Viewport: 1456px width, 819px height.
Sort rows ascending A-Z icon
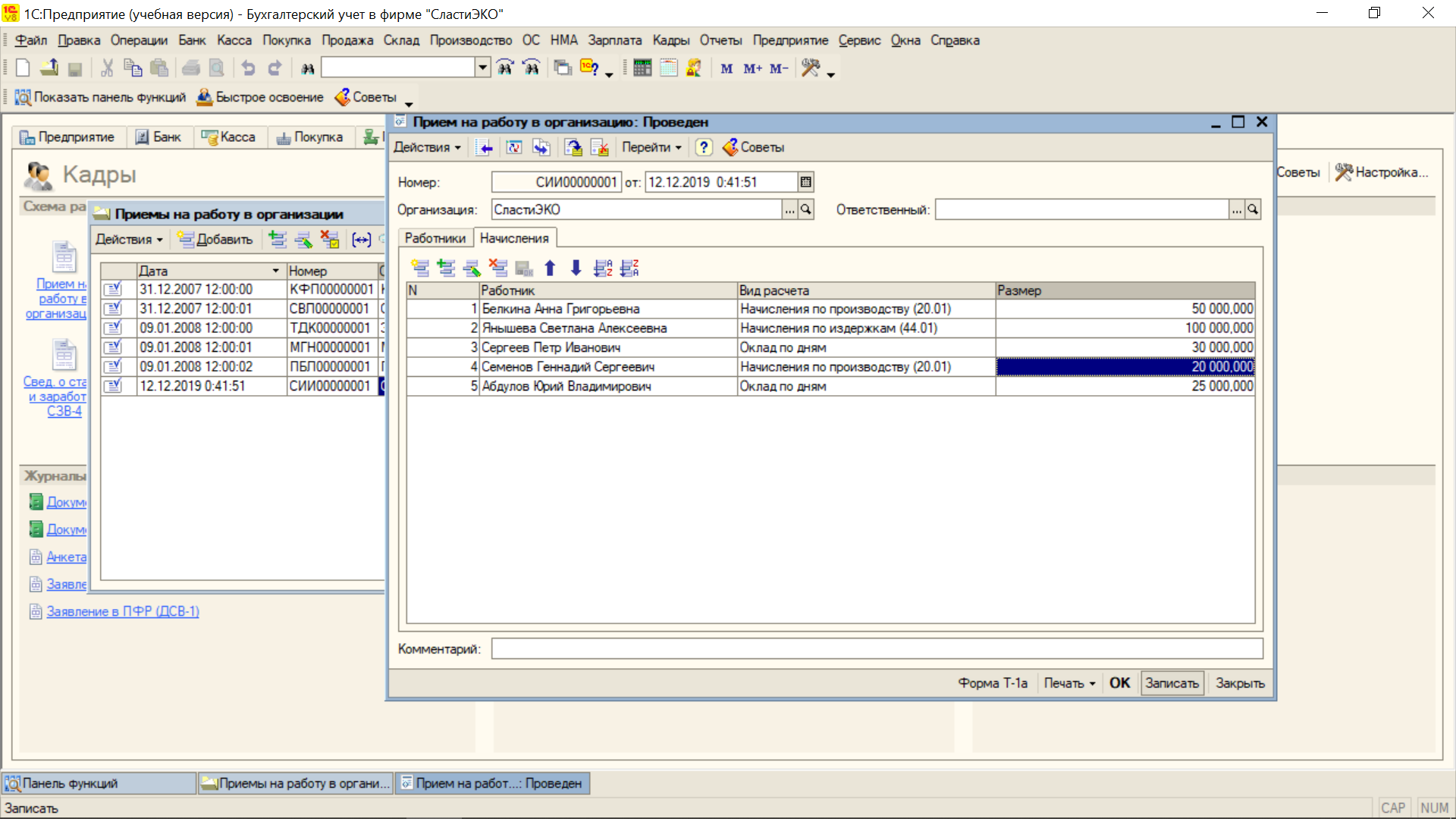pyautogui.click(x=603, y=268)
